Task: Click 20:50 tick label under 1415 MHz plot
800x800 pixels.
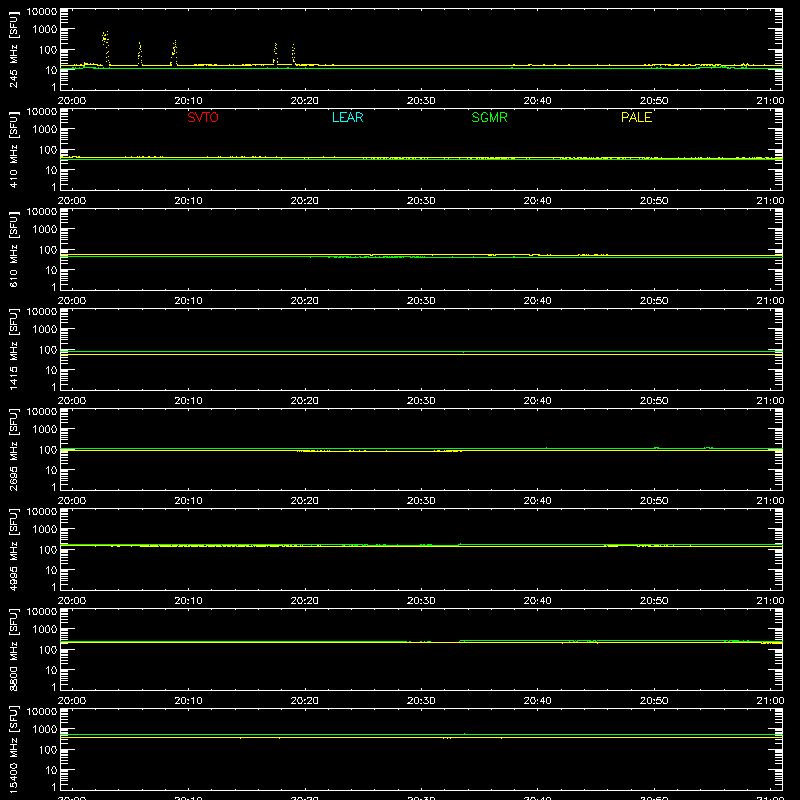Action: point(654,401)
